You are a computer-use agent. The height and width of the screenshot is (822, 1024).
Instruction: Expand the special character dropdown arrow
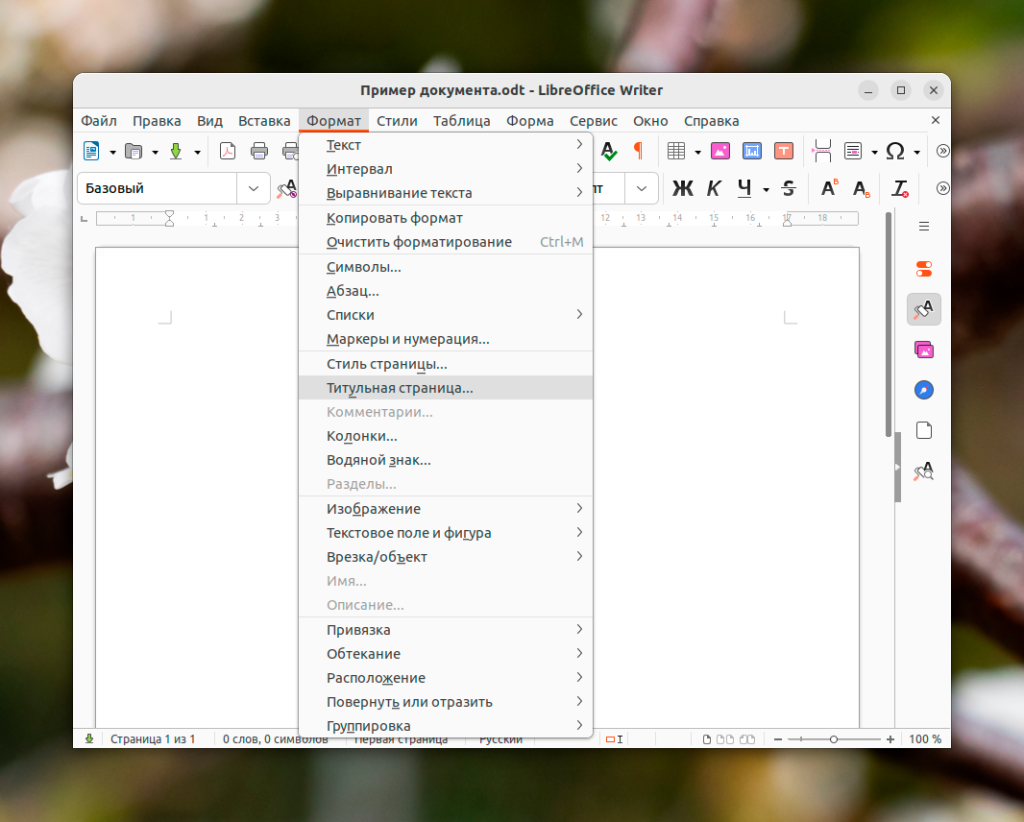[917, 152]
